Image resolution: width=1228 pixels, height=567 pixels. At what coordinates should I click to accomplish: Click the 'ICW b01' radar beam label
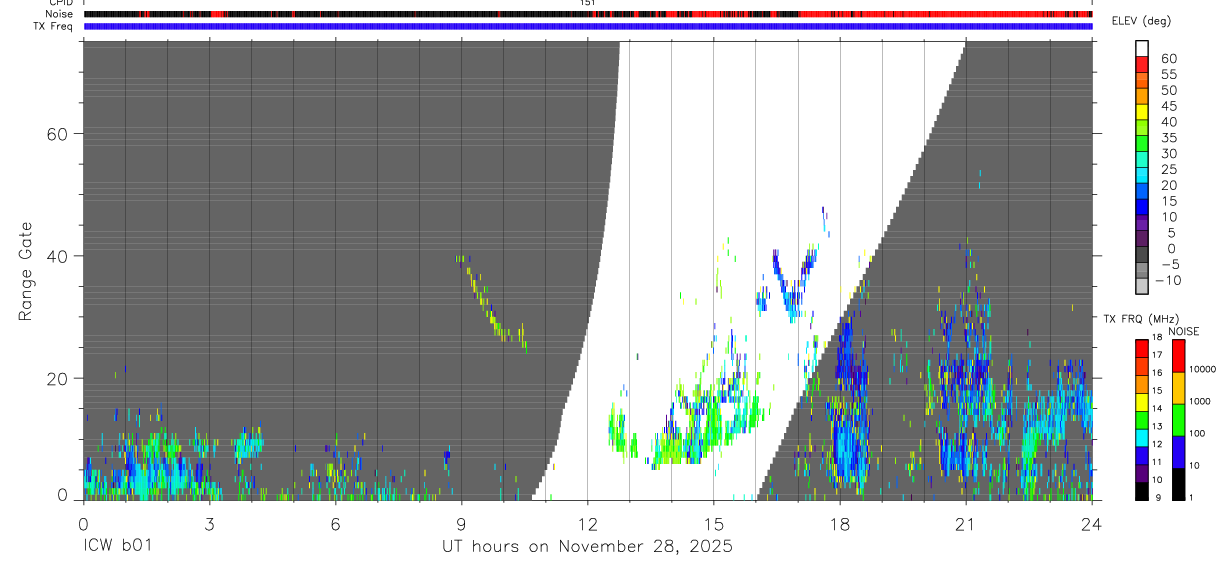click(118, 547)
